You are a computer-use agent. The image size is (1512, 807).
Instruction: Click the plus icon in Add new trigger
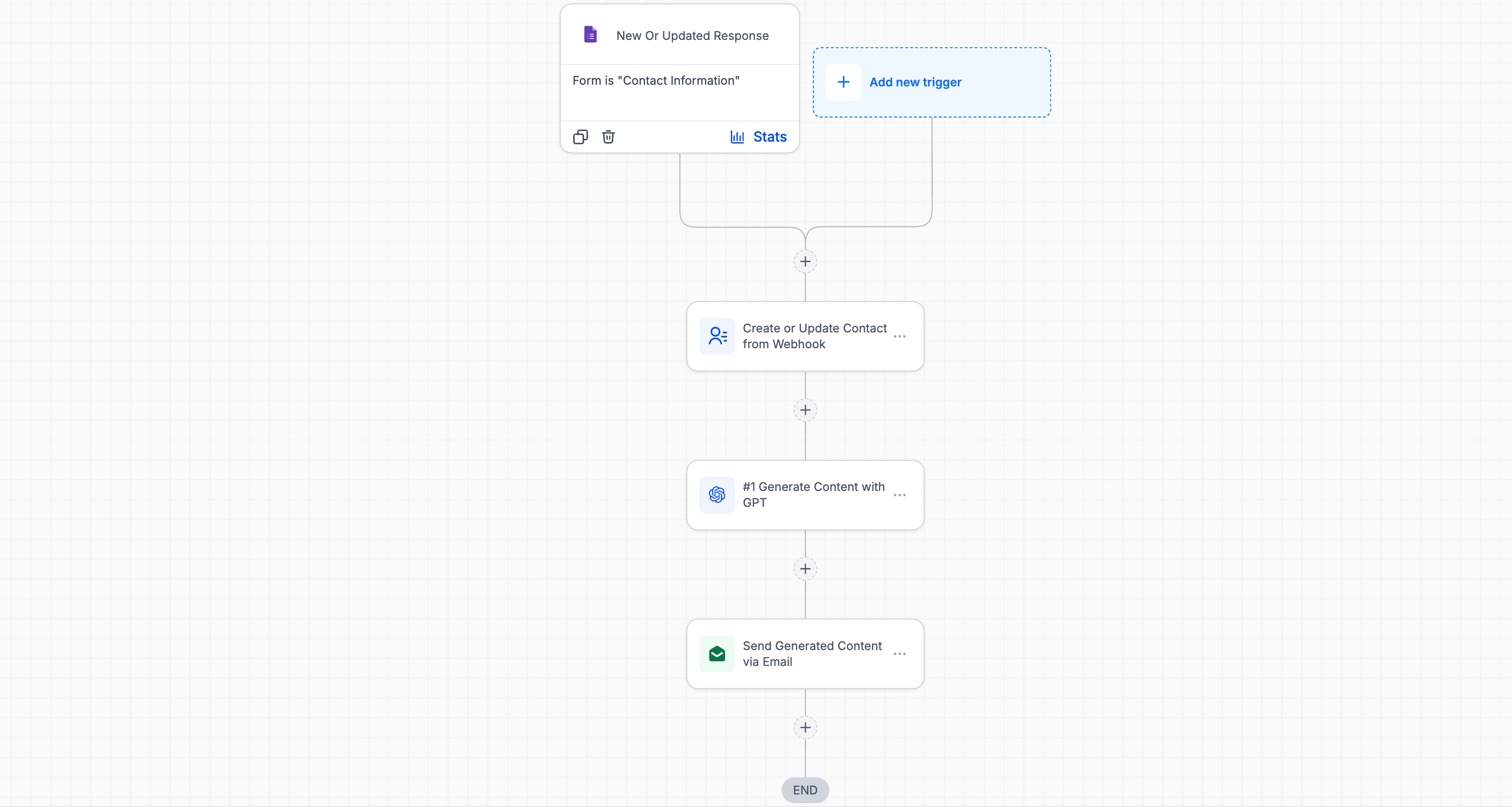coord(844,82)
